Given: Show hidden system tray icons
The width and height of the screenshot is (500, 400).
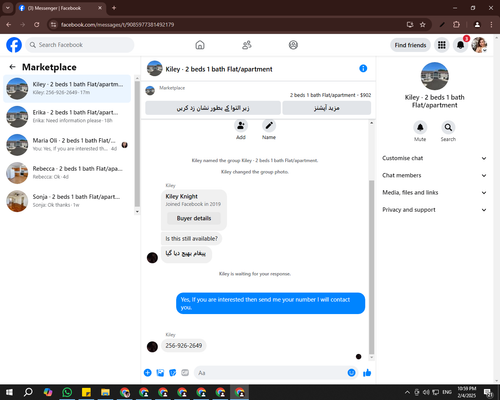Looking at the screenshot, I should (x=407, y=392).
